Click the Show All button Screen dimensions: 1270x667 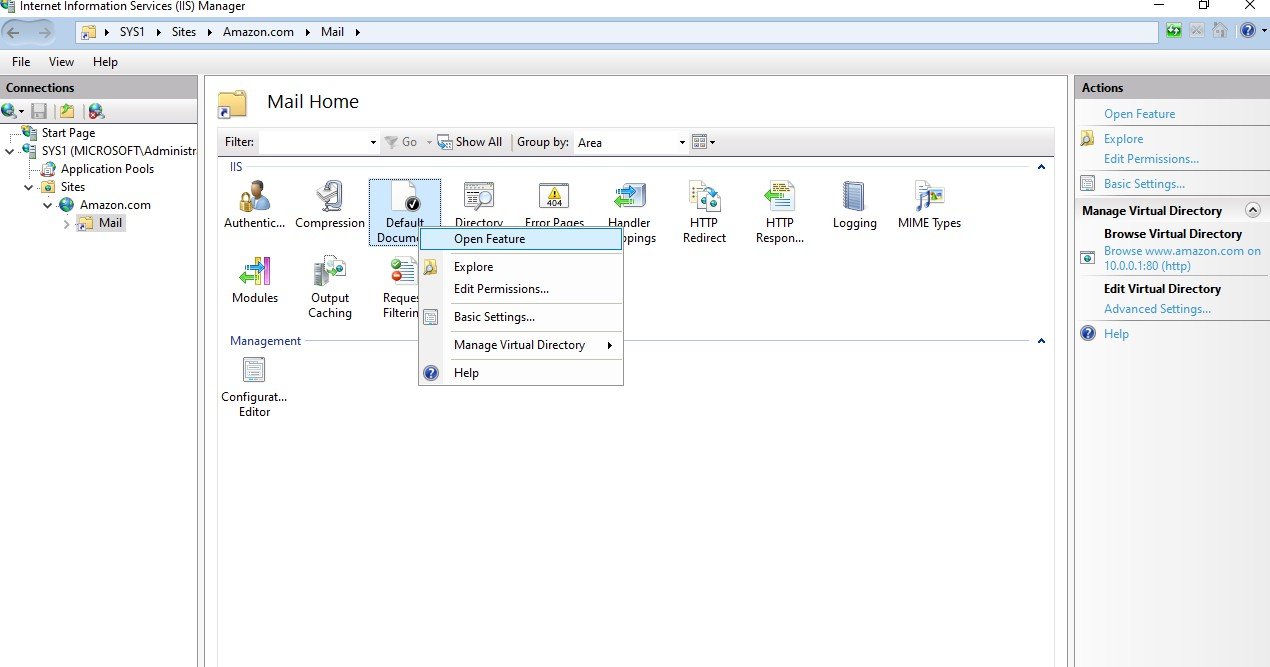tap(470, 142)
